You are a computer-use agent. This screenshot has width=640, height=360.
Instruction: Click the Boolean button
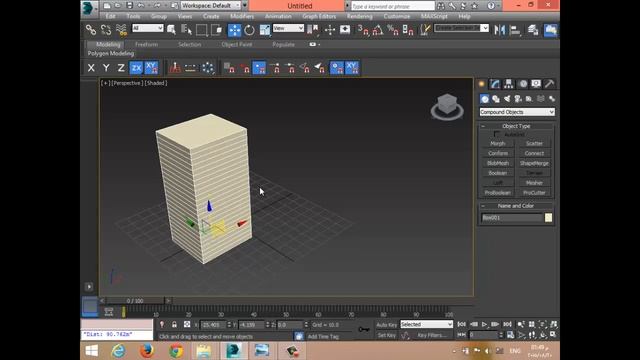point(498,173)
